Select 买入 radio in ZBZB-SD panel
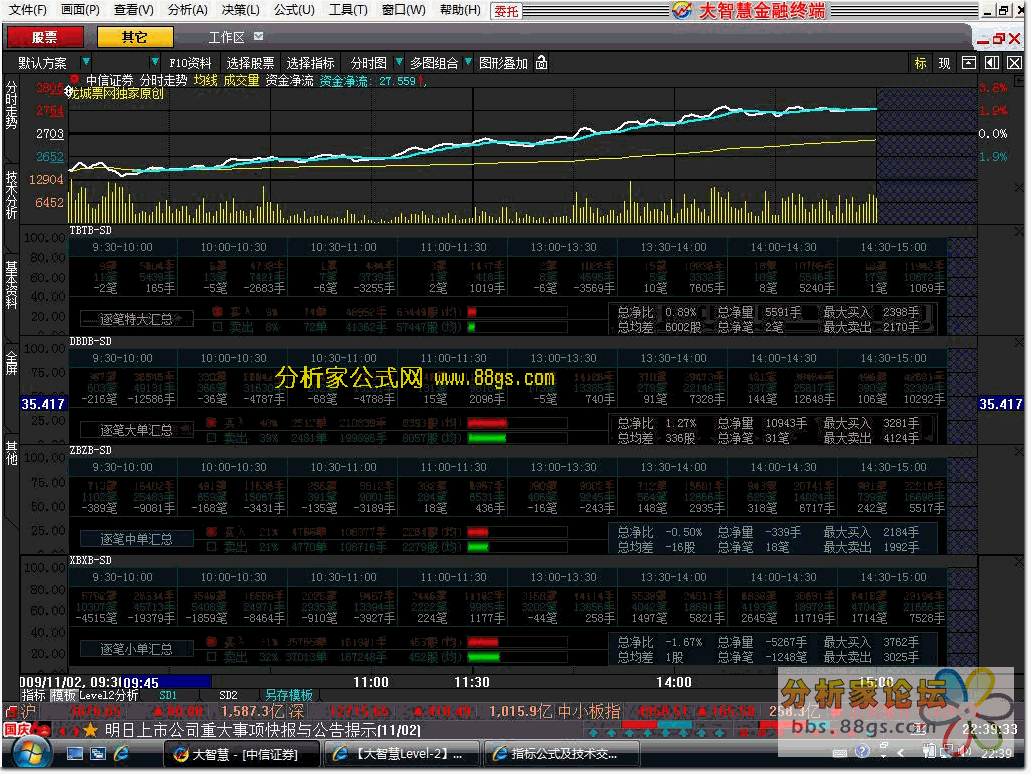 click(212, 532)
